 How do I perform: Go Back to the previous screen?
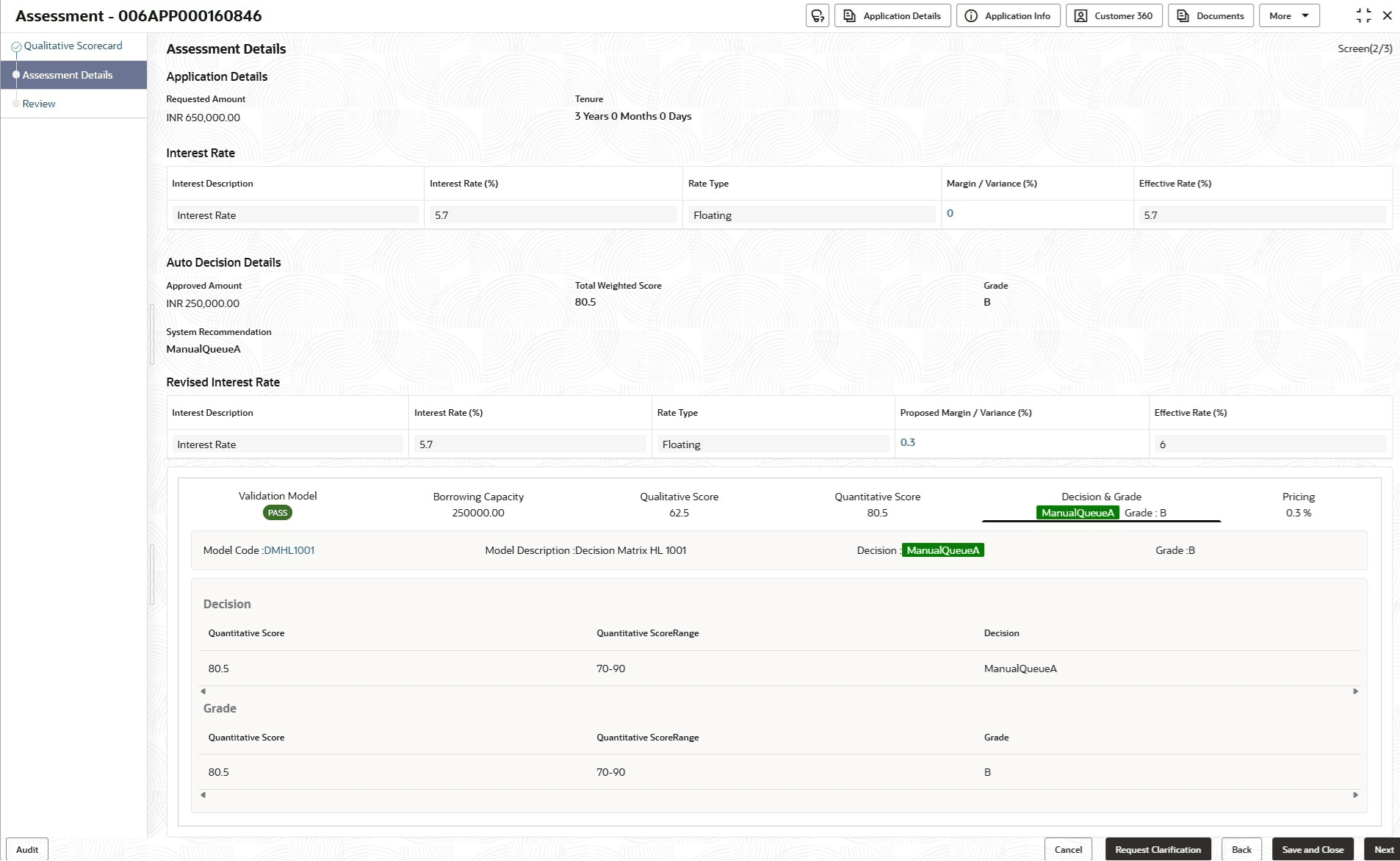1241,849
